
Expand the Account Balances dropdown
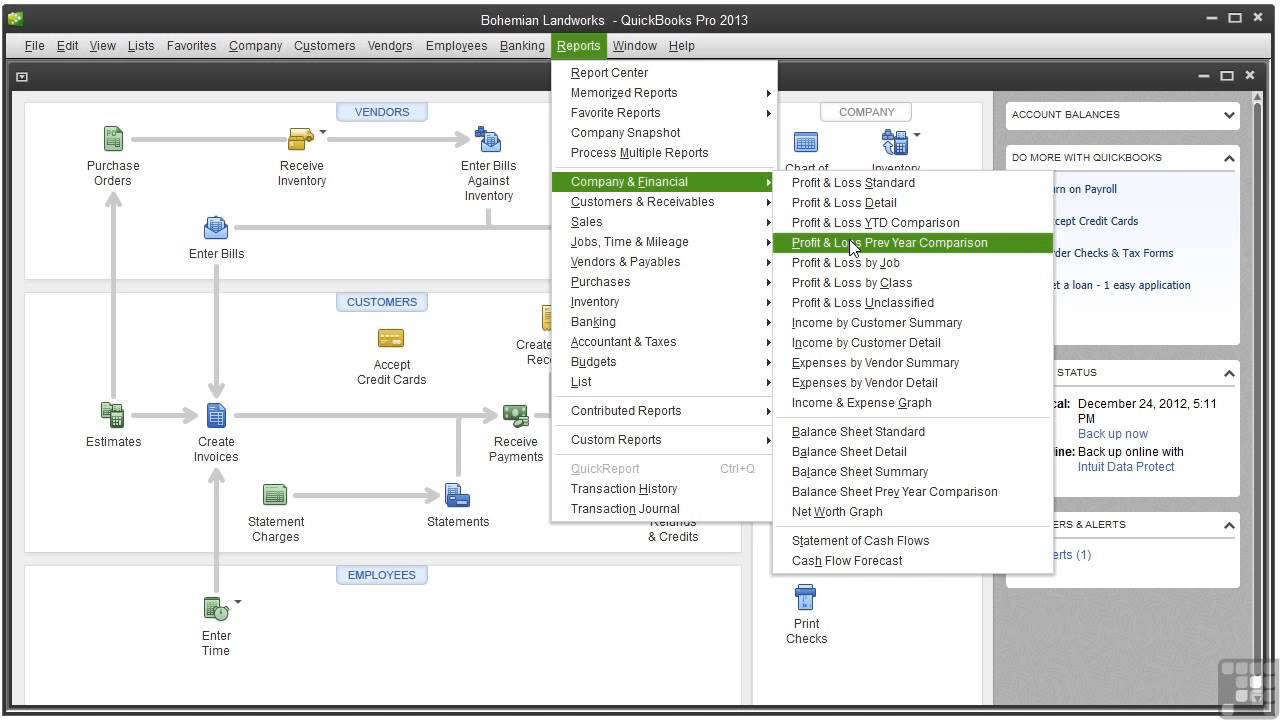pos(1233,115)
